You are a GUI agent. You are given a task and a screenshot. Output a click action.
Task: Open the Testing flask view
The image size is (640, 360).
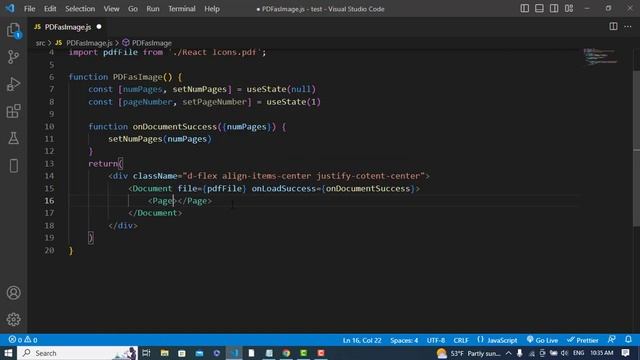[13, 138]
